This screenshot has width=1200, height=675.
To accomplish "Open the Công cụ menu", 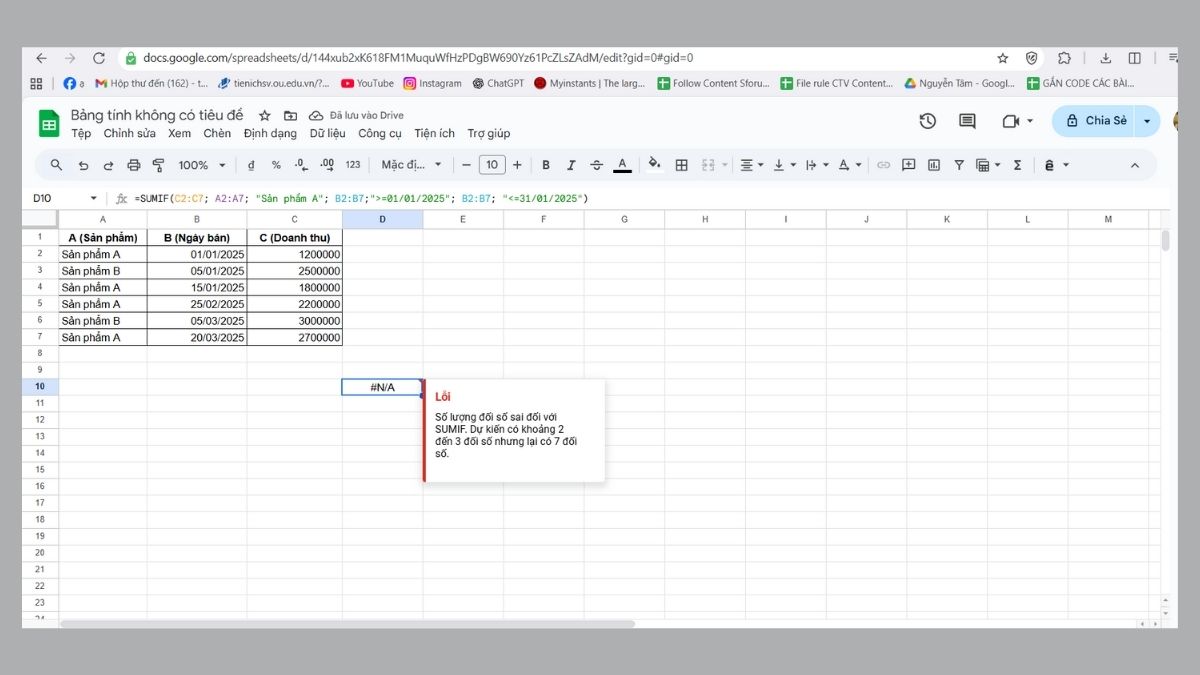I will point(380,133).
